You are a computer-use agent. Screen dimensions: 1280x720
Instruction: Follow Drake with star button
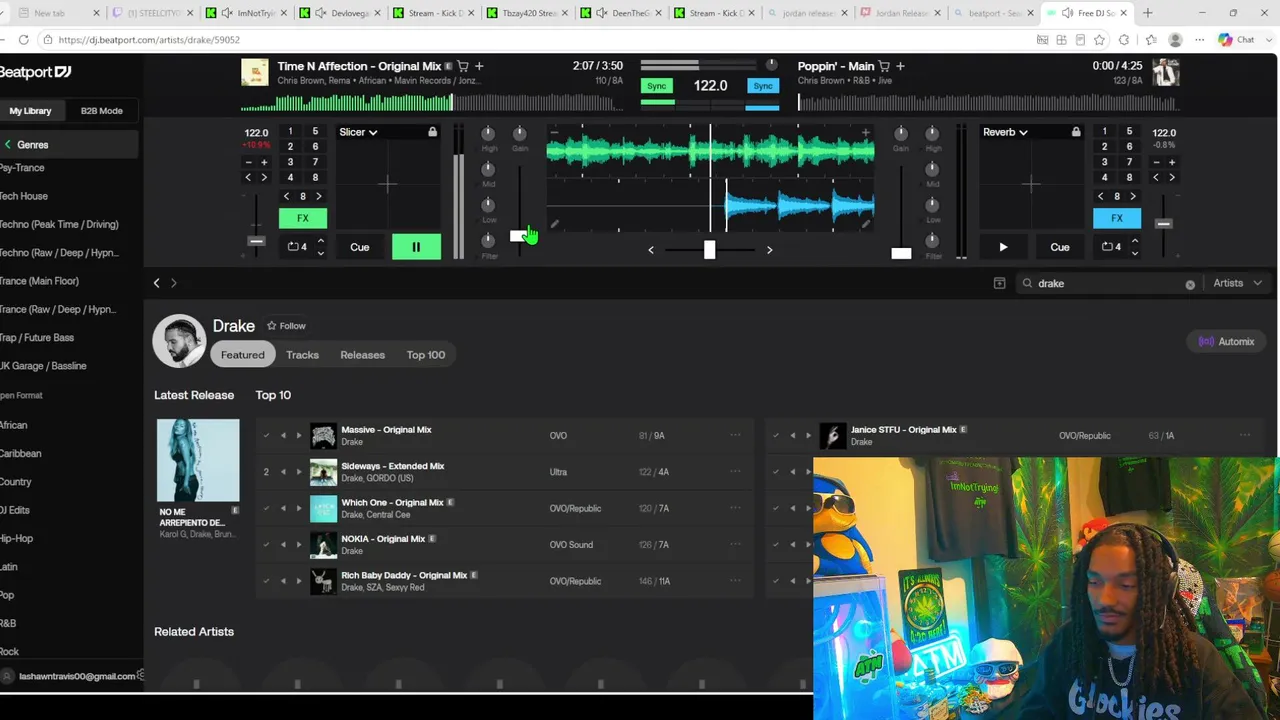pyautogui.click(x=286, y=326)
